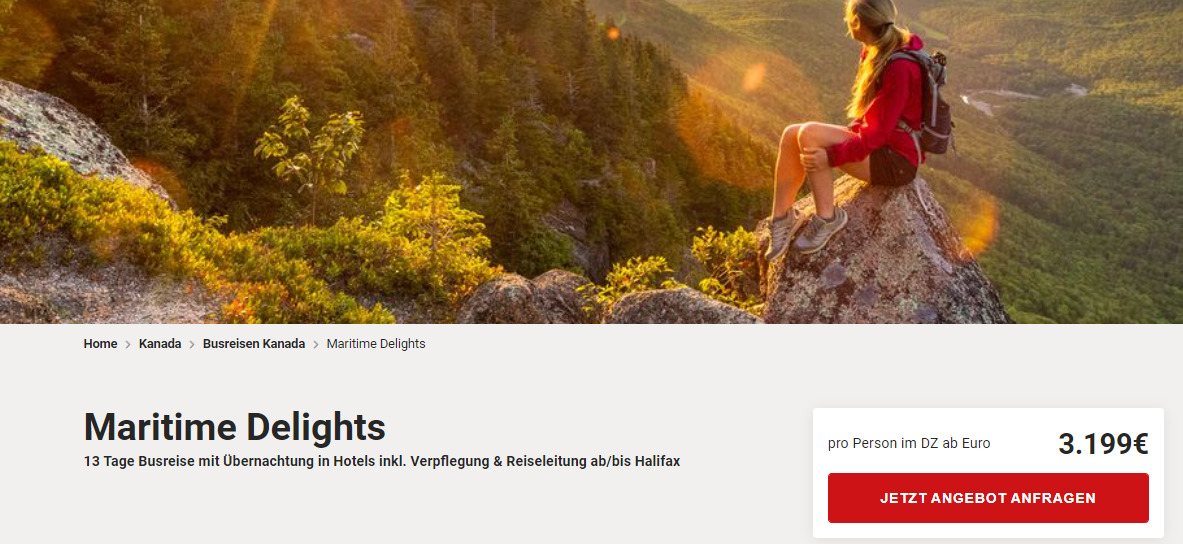Request offer via Jetzt Angebot Anfragen button
Screen dimensions: 1183x544
click(988, 498)
